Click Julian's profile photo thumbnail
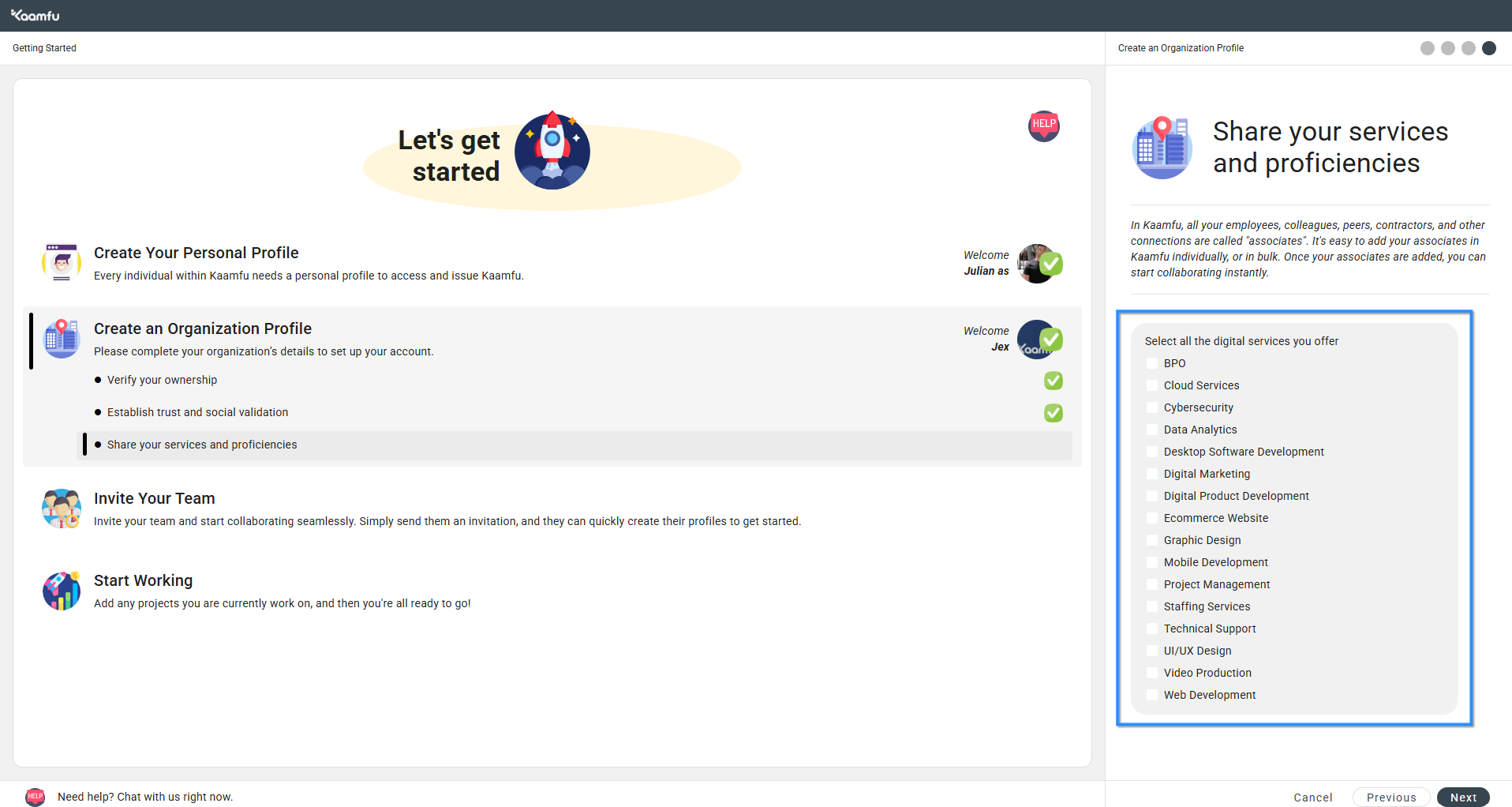 pyautogui.click(x=1033, y=263)
